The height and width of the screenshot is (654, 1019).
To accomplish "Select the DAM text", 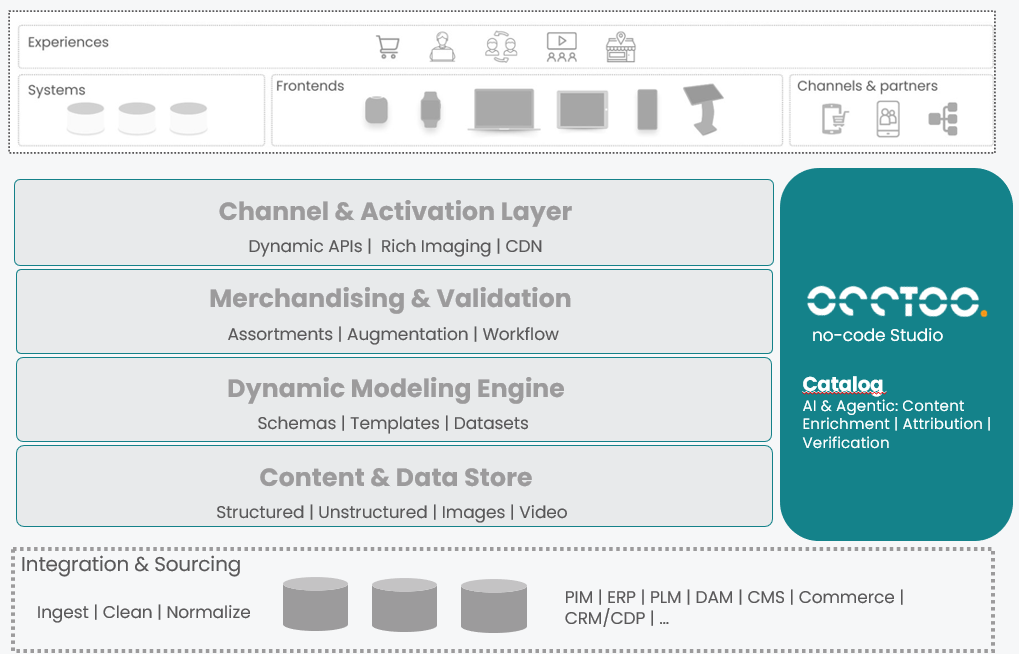I will tap(714, 597).
